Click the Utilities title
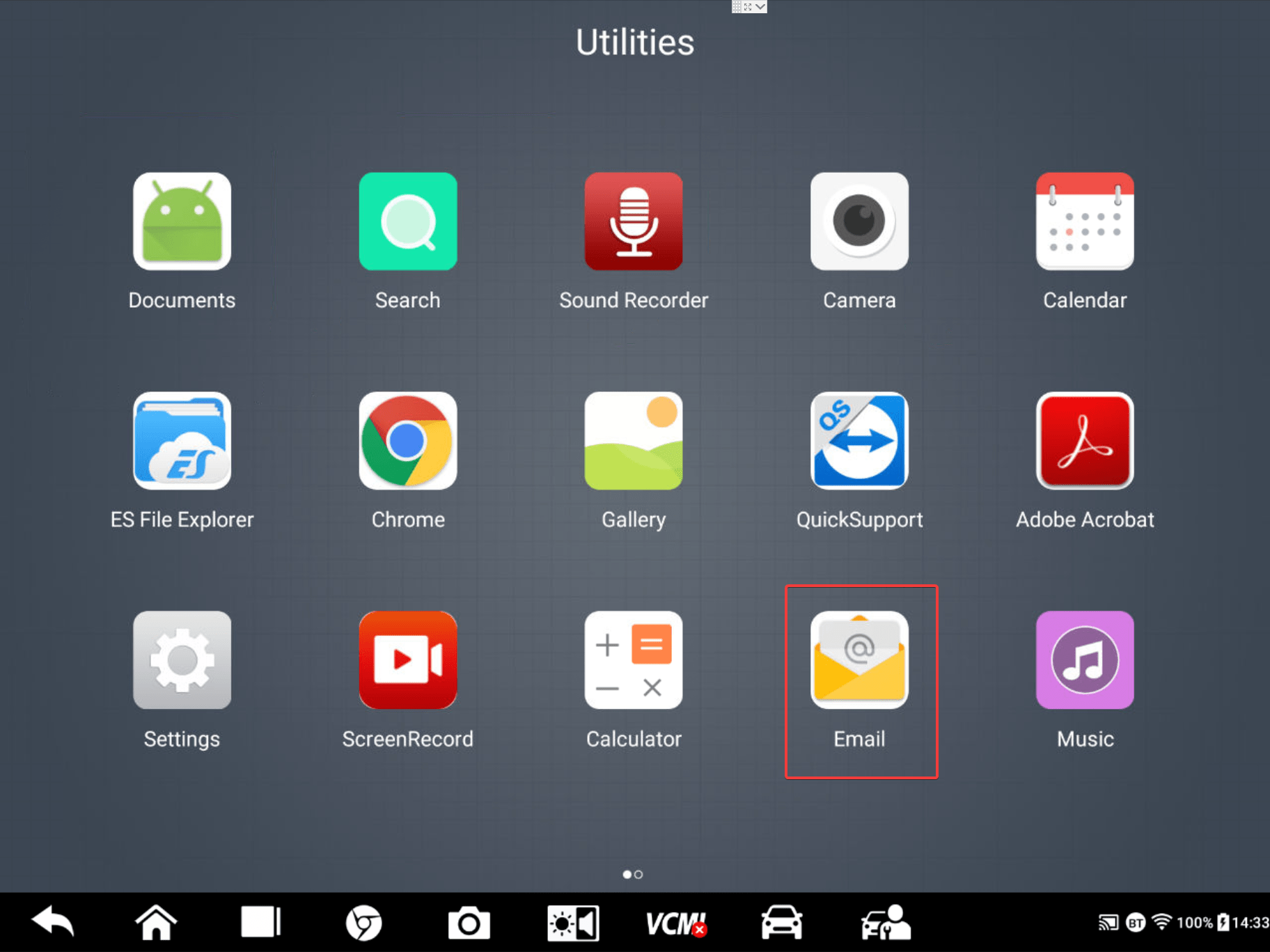The width and height of the screenshot is (1270, 952). point(635,42)
